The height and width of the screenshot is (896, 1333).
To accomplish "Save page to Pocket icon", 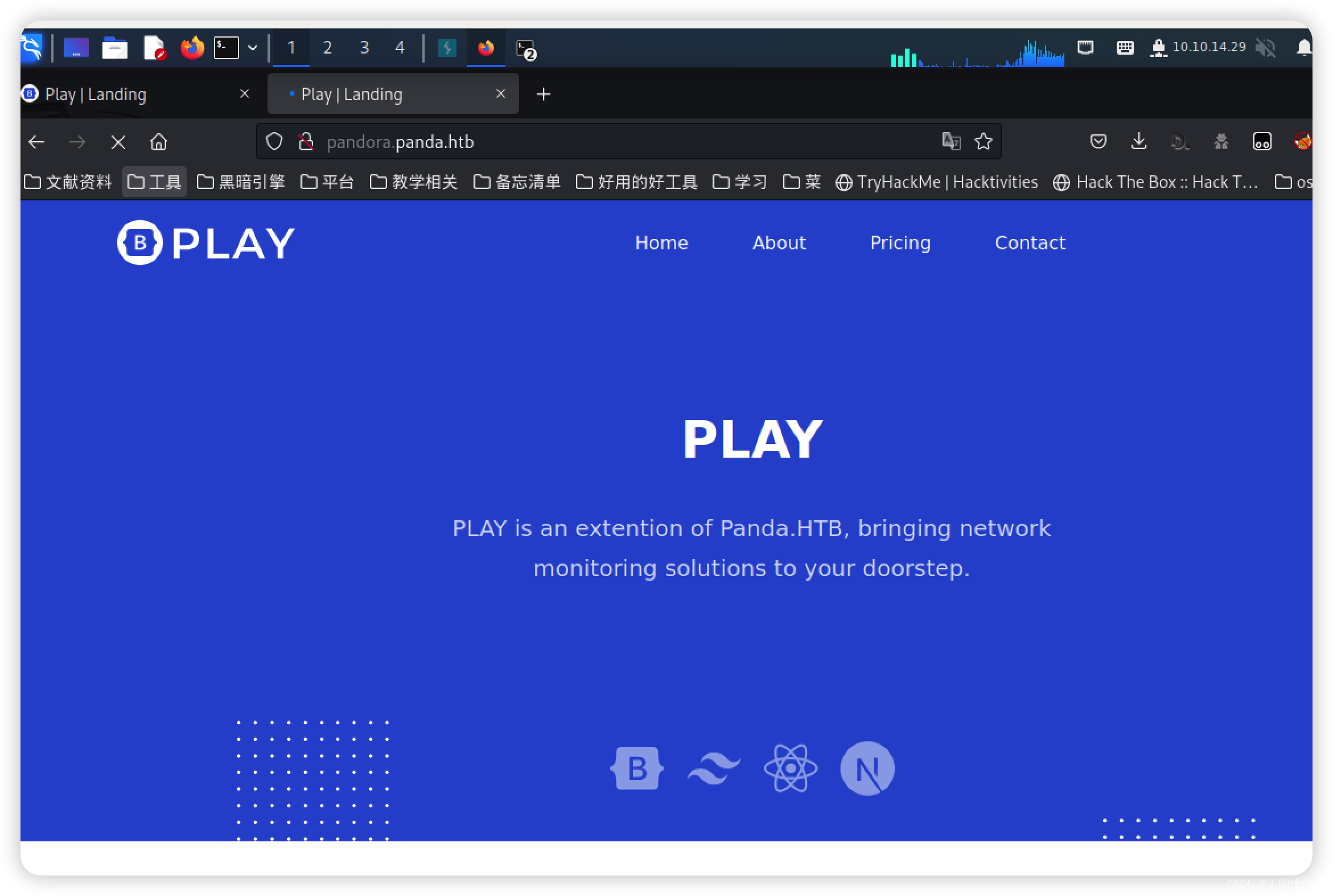I will (x=1097, y=141).
